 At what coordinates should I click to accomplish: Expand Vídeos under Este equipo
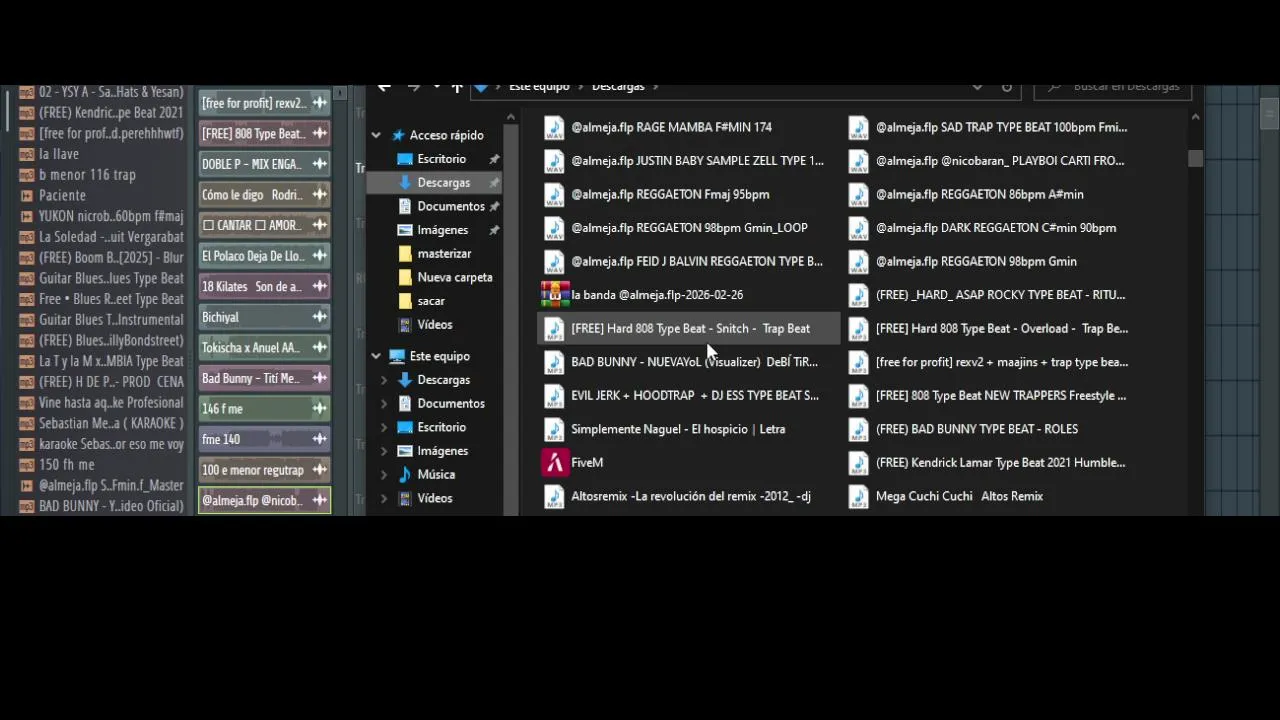click(x=384, y=498)
